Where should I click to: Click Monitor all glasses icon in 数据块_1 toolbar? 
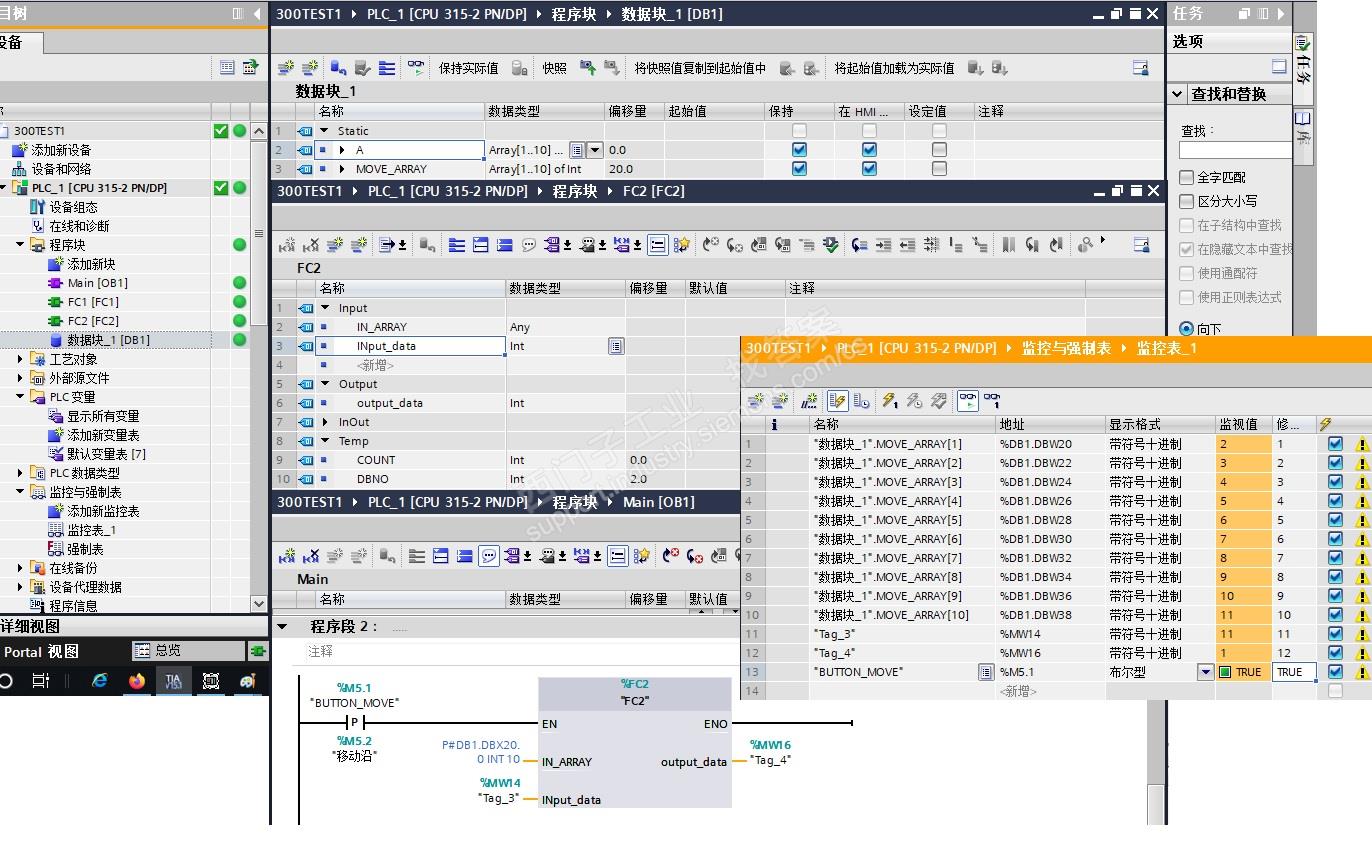click(416, 68)
